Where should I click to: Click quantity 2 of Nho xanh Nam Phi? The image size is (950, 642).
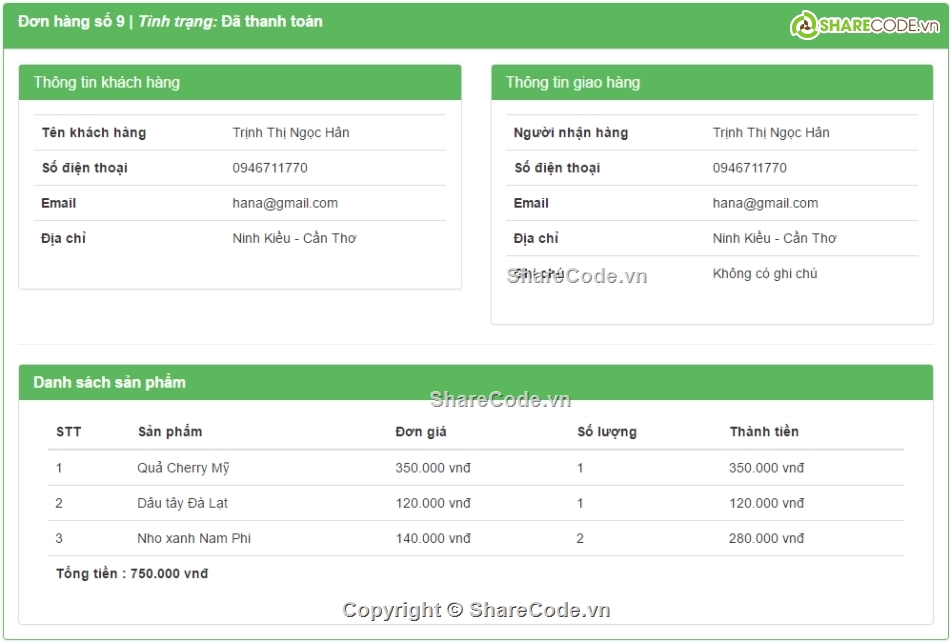click(580, 538)
